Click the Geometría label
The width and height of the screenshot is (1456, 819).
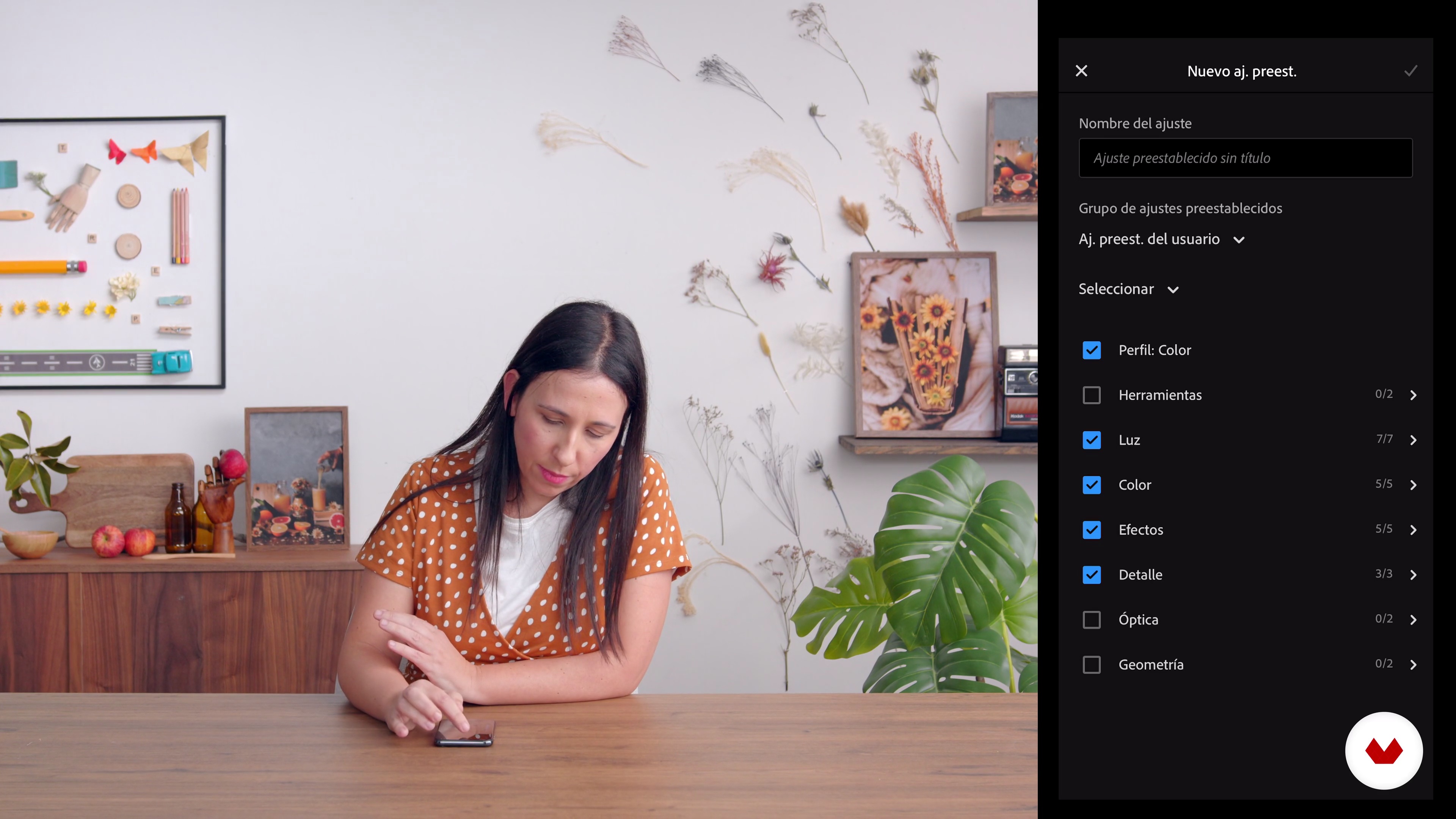pos(1151,665)
